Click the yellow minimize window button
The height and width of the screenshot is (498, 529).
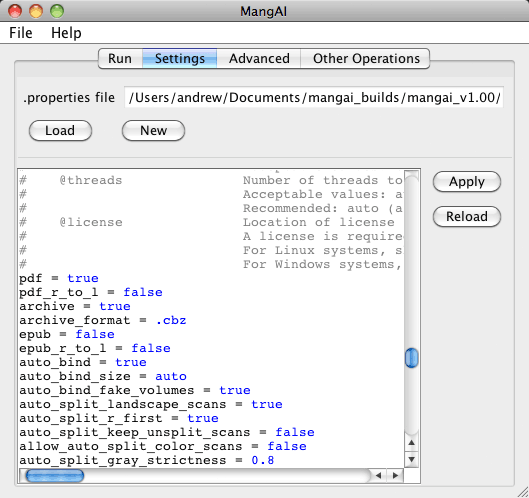click(36, 11)
